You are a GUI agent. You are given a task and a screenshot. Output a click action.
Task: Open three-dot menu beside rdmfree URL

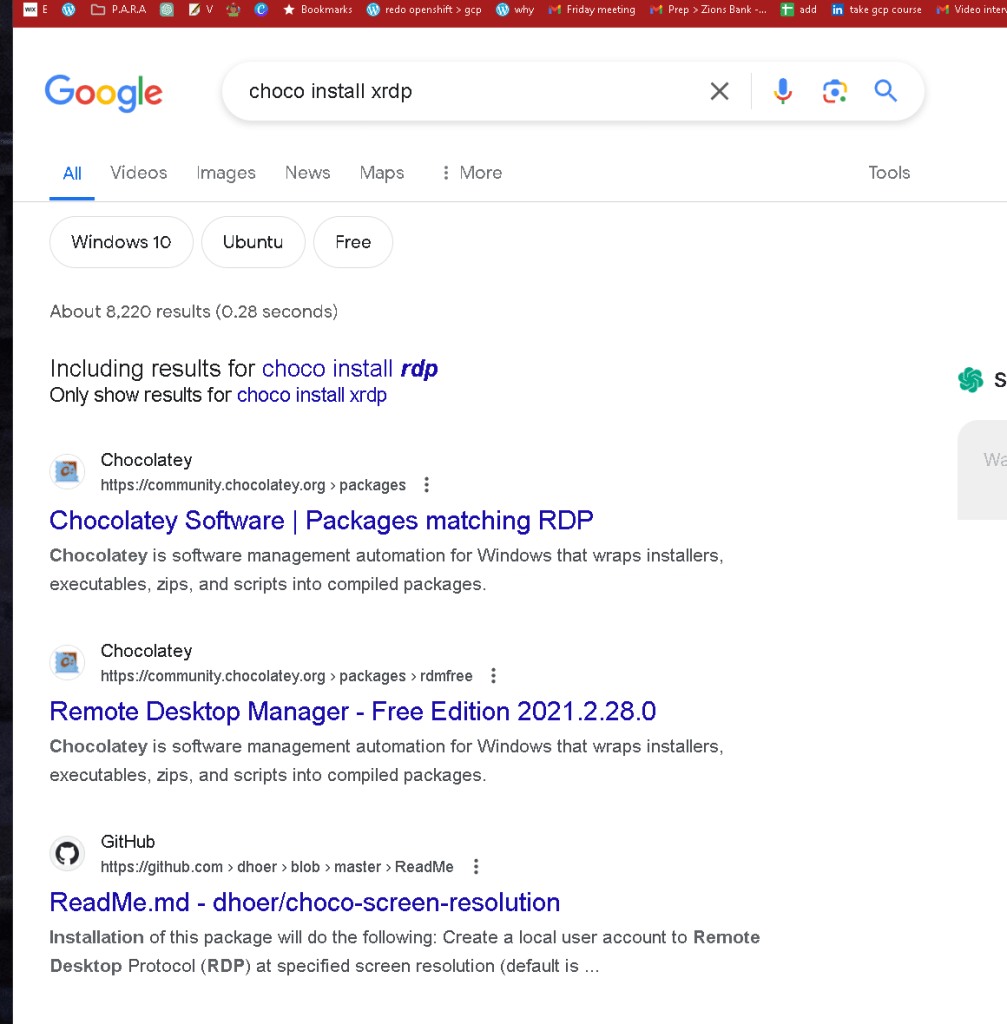tap(493, 675)
